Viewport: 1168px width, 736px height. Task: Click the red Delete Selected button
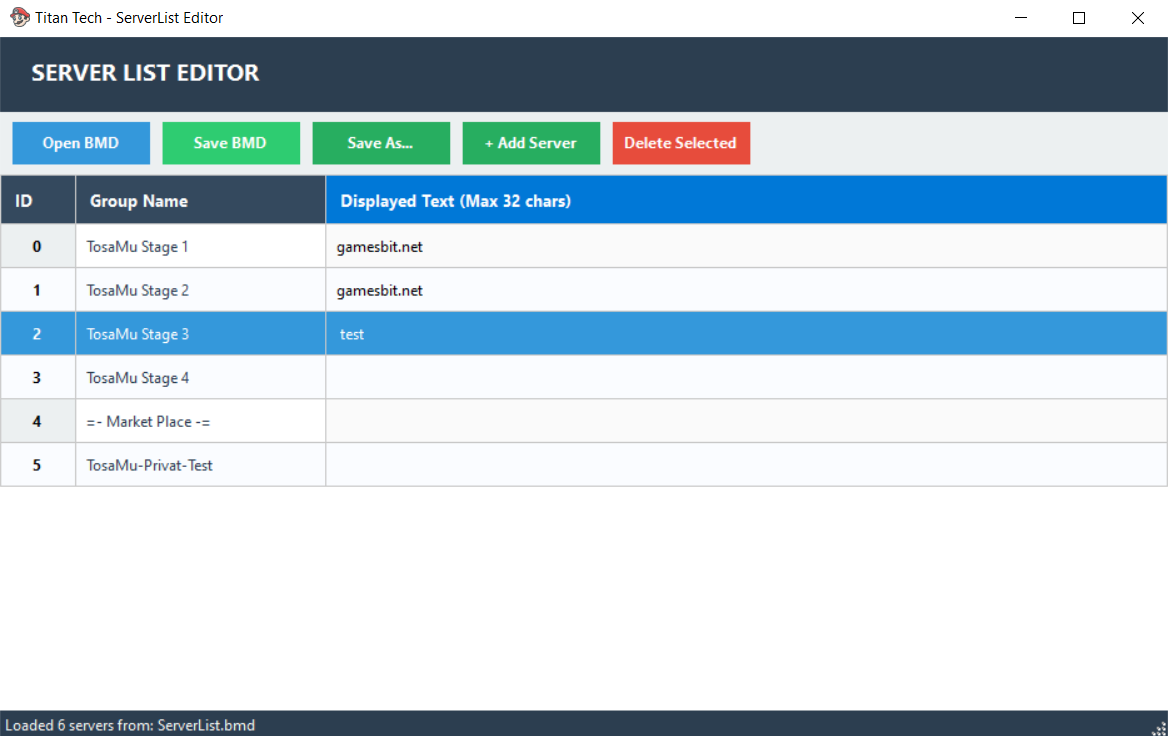coord(681,143)
